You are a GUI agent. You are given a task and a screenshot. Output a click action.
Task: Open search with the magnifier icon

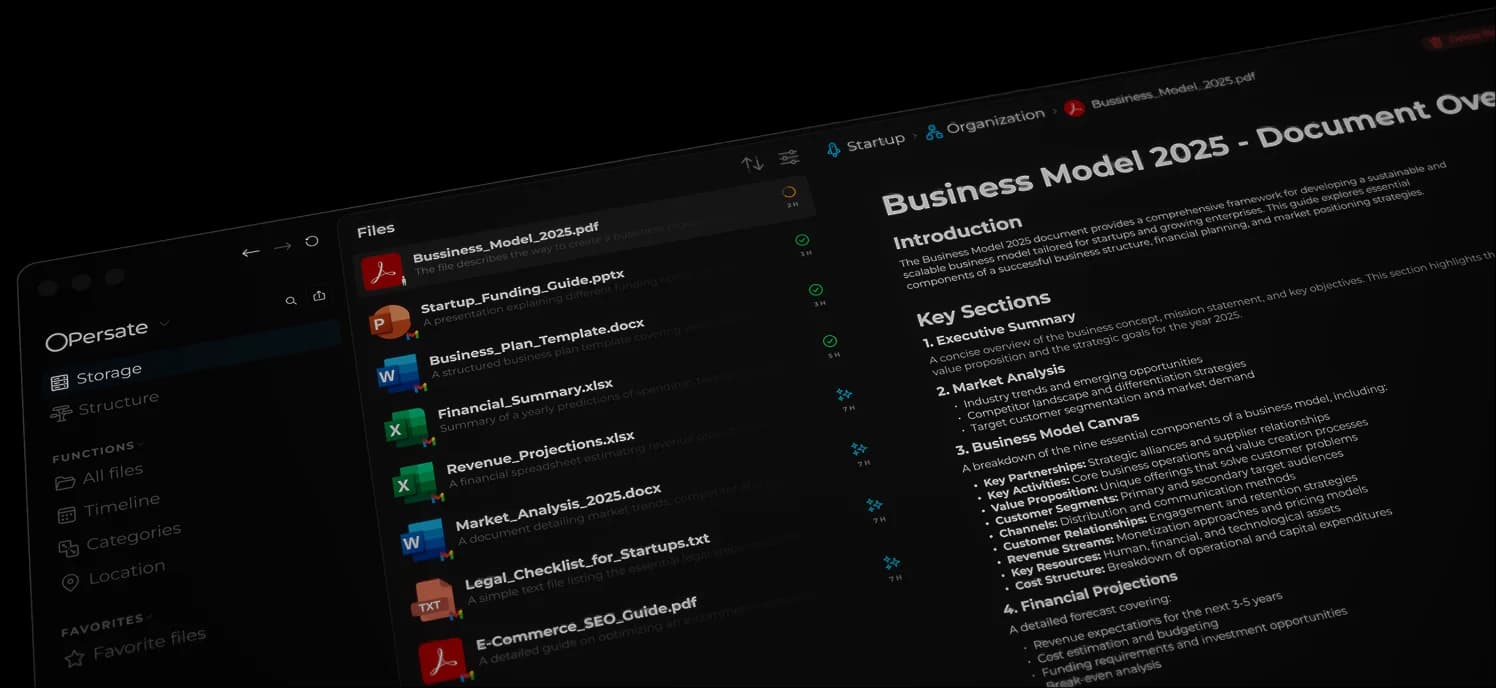click(291, 300)
